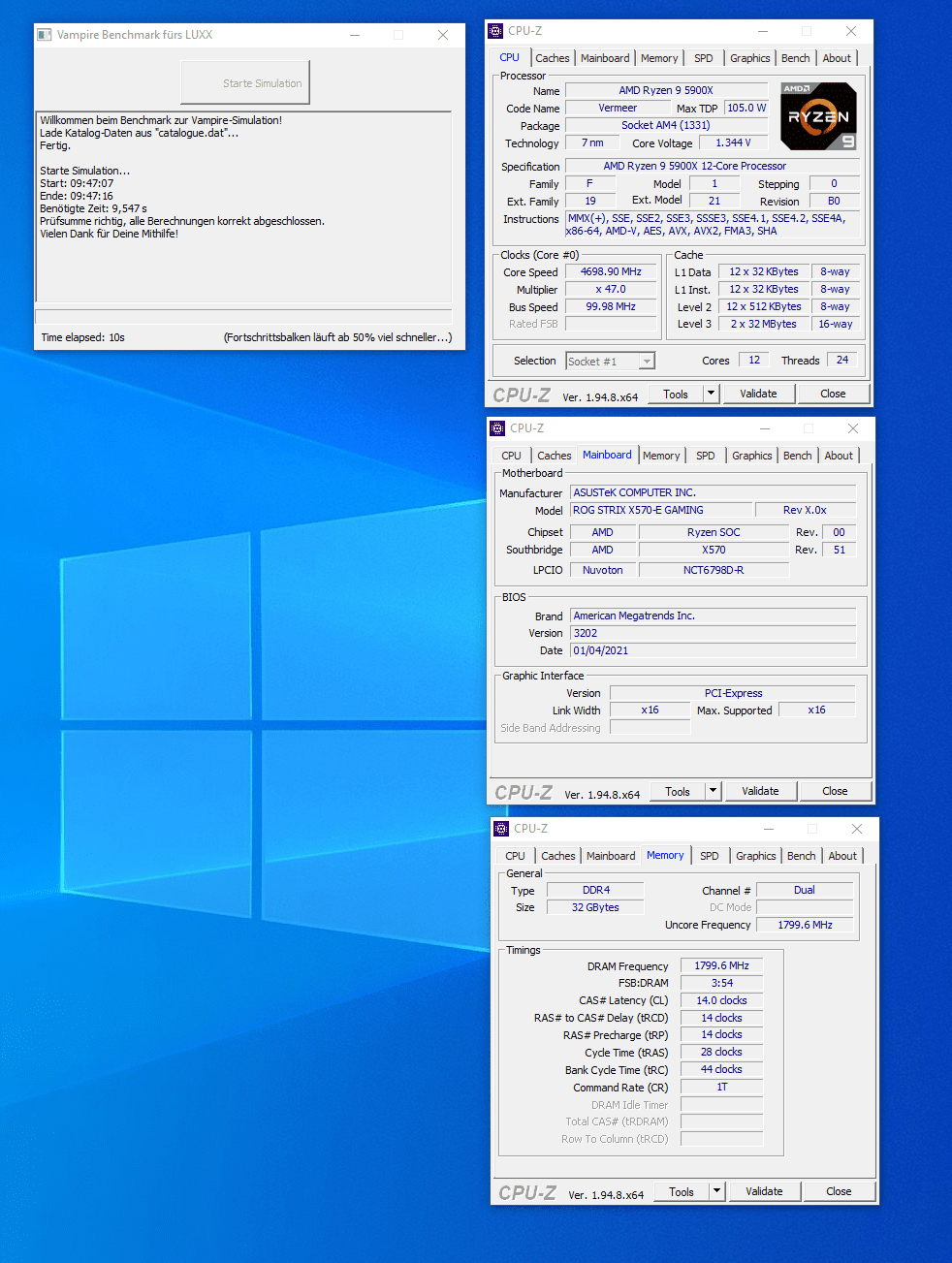Click the Threads 24 value field
The image size is (952, 1263).
[x=842, y=360]
